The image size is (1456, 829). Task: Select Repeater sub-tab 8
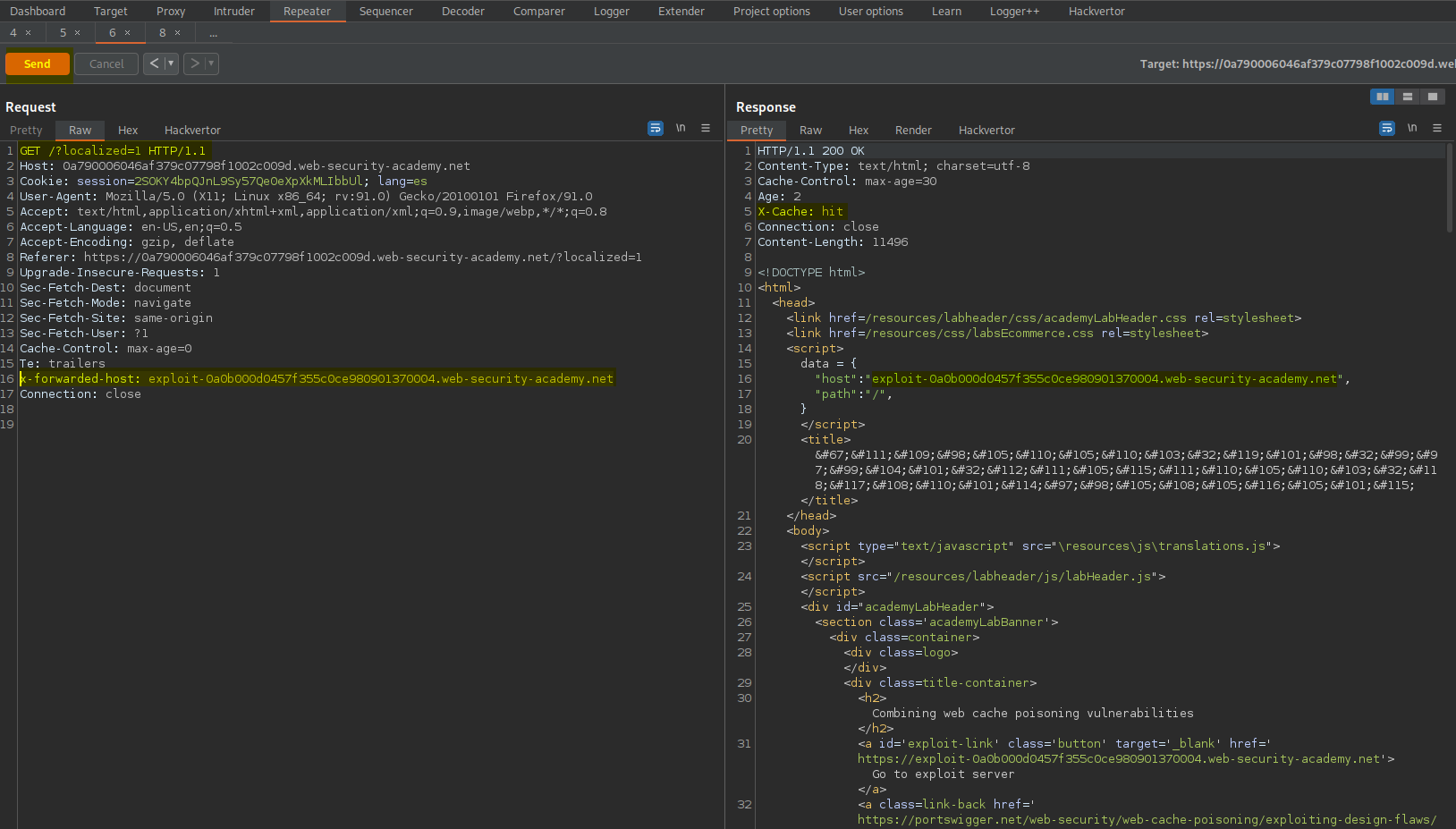(x=163, y=33)
